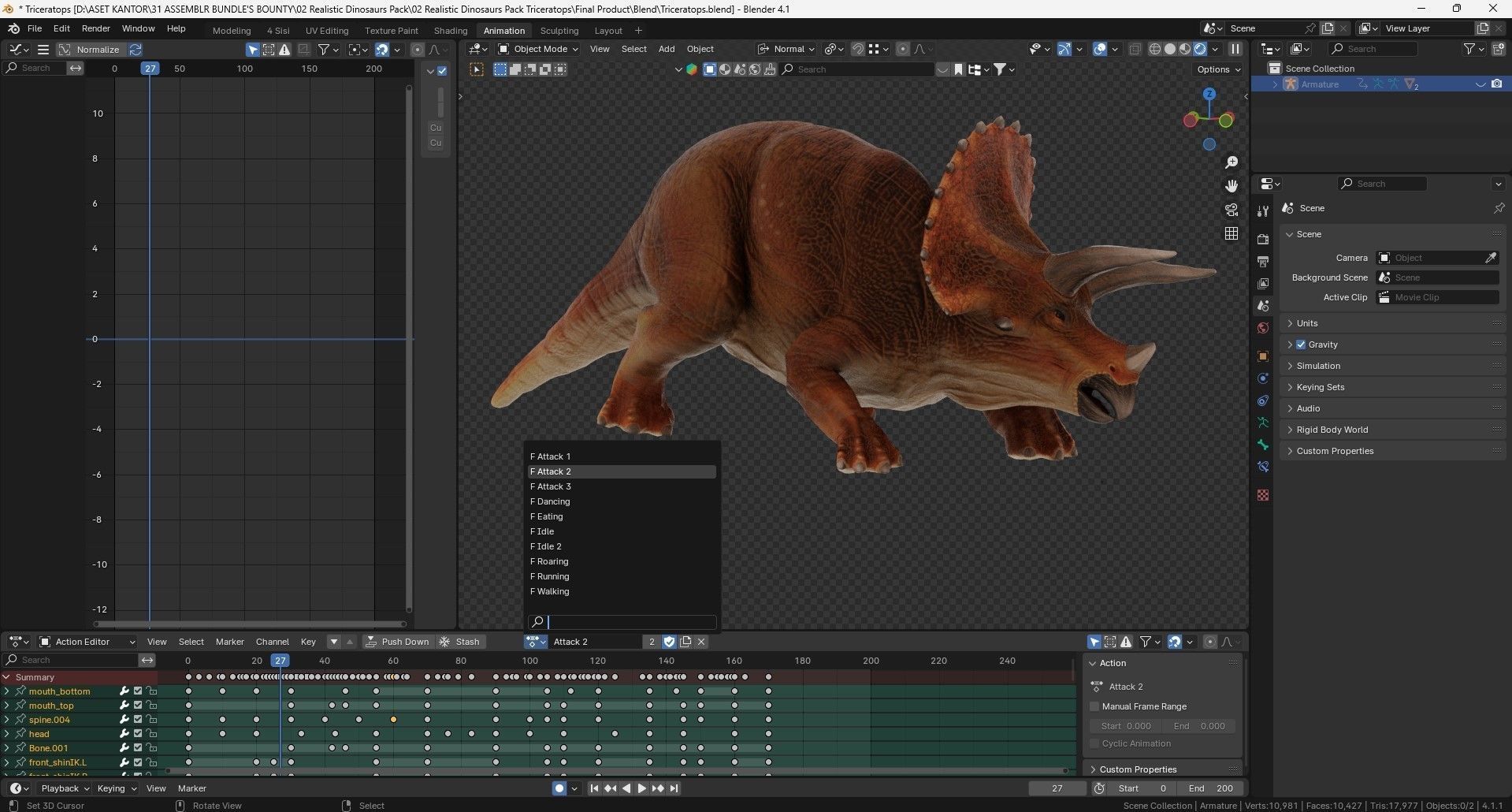Screen dimensions: 1512x812
Task: Play the animation forward
Action: [641, 788]
